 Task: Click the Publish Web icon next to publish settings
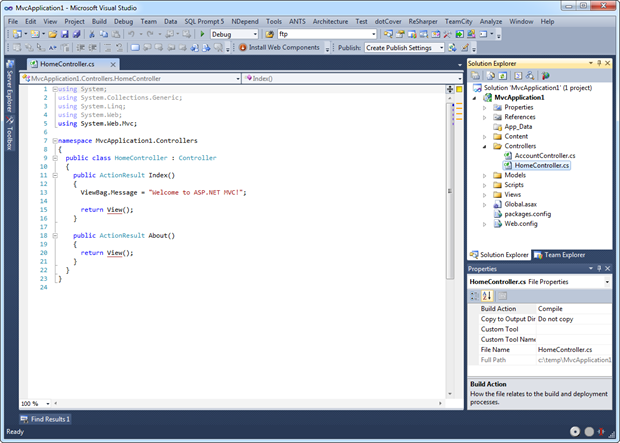pyautogui.click(x=452, y=47)
